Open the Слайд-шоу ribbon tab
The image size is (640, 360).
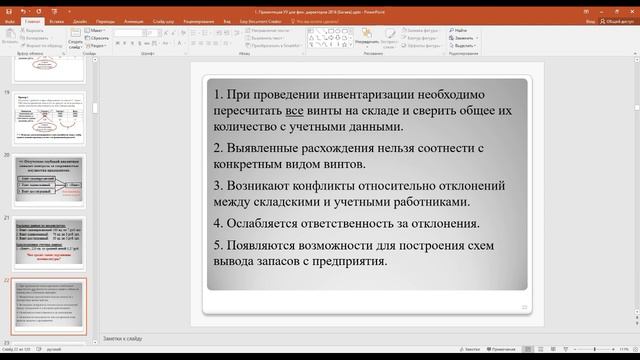pyautogui.click(x=163, y=21)
